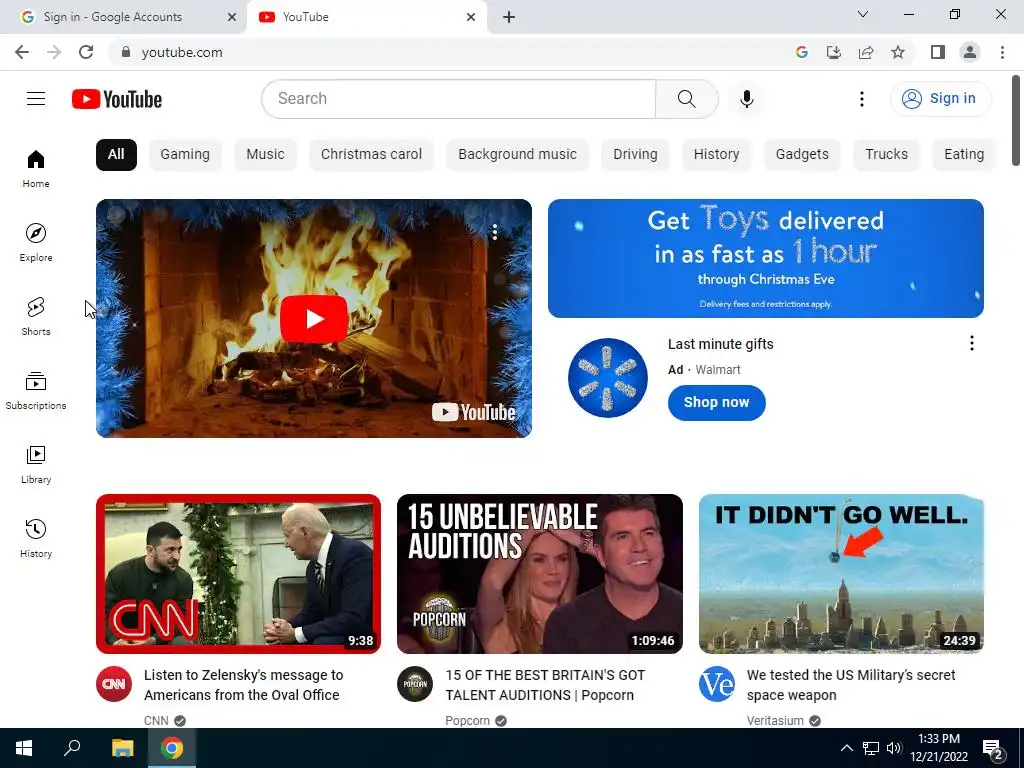Viewport: 1024px width, 768px height.
Task: Click the CNN channel avatar
Action: (114, 684)
